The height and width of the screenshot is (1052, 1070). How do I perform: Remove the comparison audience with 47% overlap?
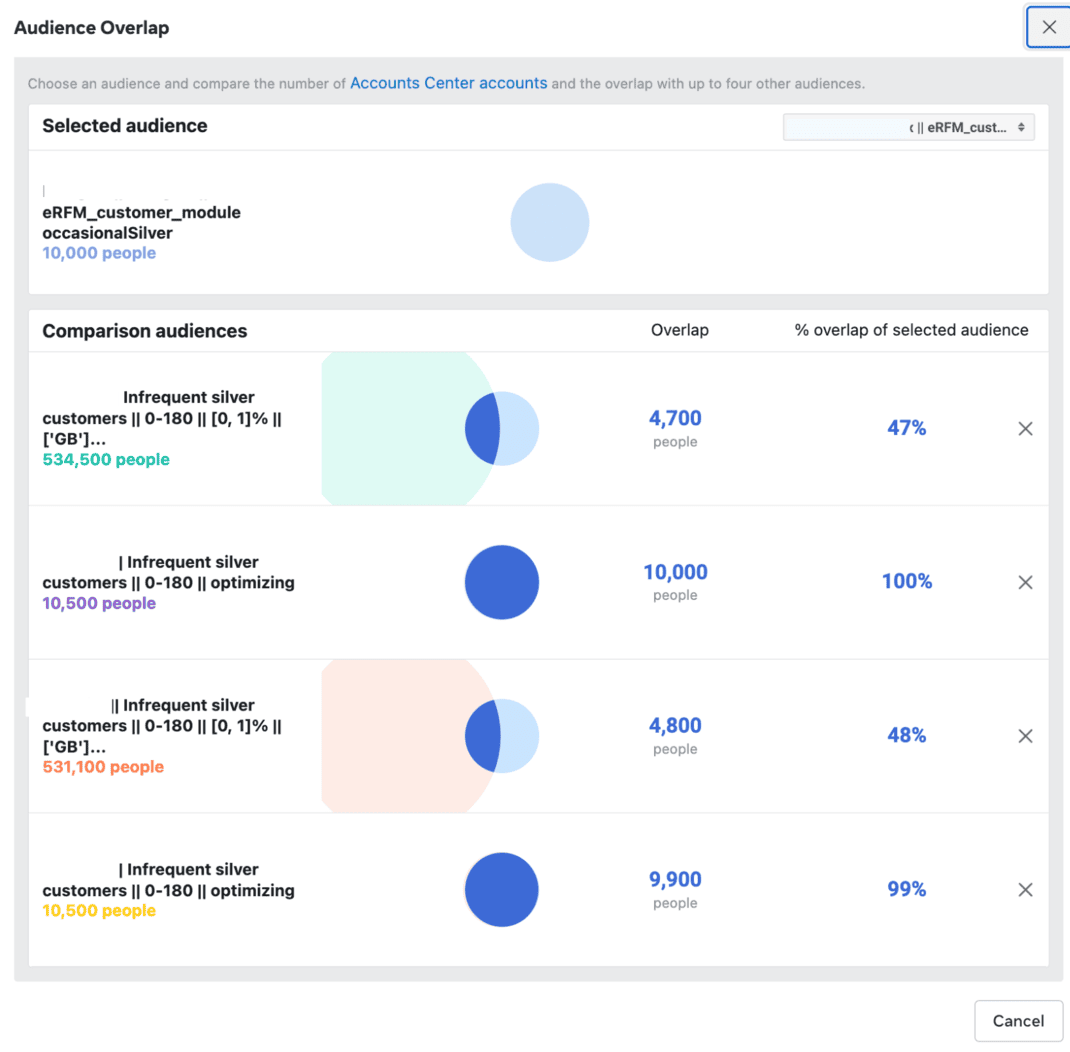tap(1025, 428)
